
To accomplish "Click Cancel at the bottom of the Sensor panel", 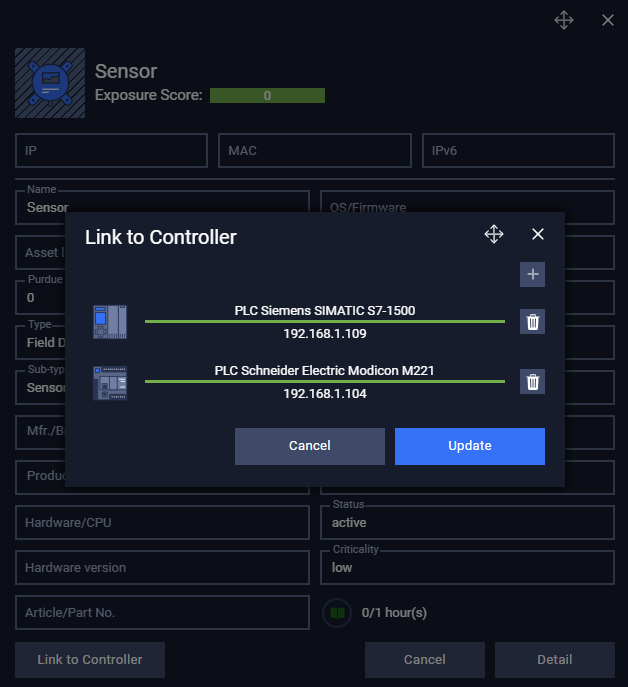I will [x=425, y=659].
